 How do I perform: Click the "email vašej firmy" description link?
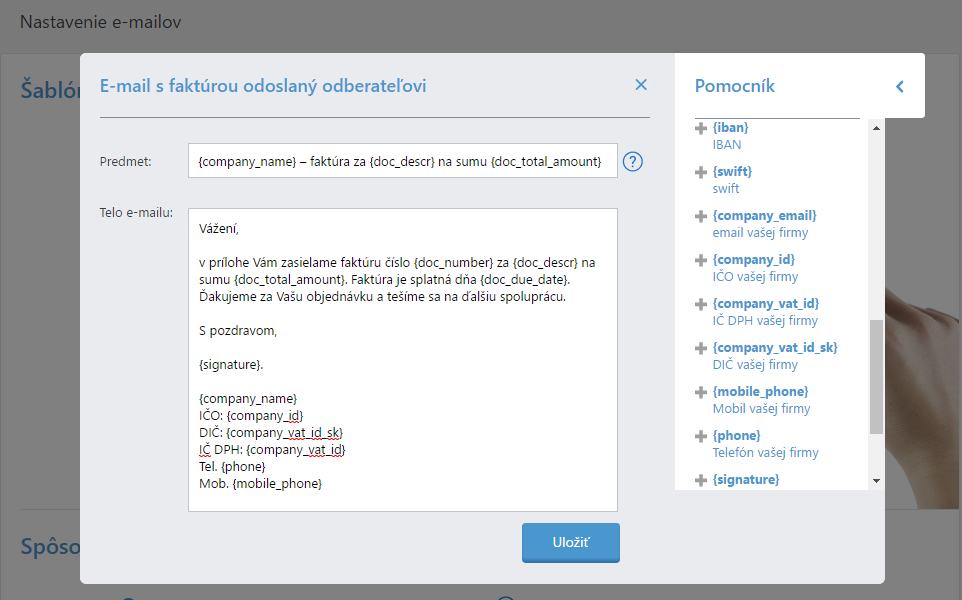click(x=760, y=233)
